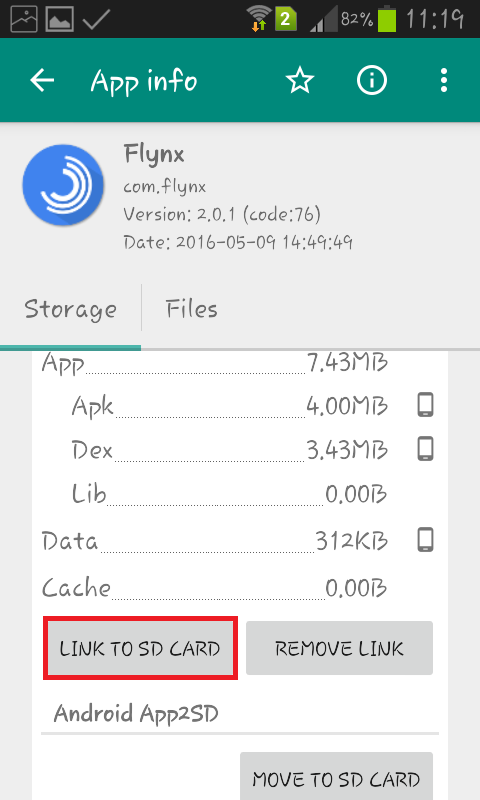Tap the phone storage icon beside Dex
The width and height of the screenshot is (480, 800).
pyautogui.click(x=425, y=449)
